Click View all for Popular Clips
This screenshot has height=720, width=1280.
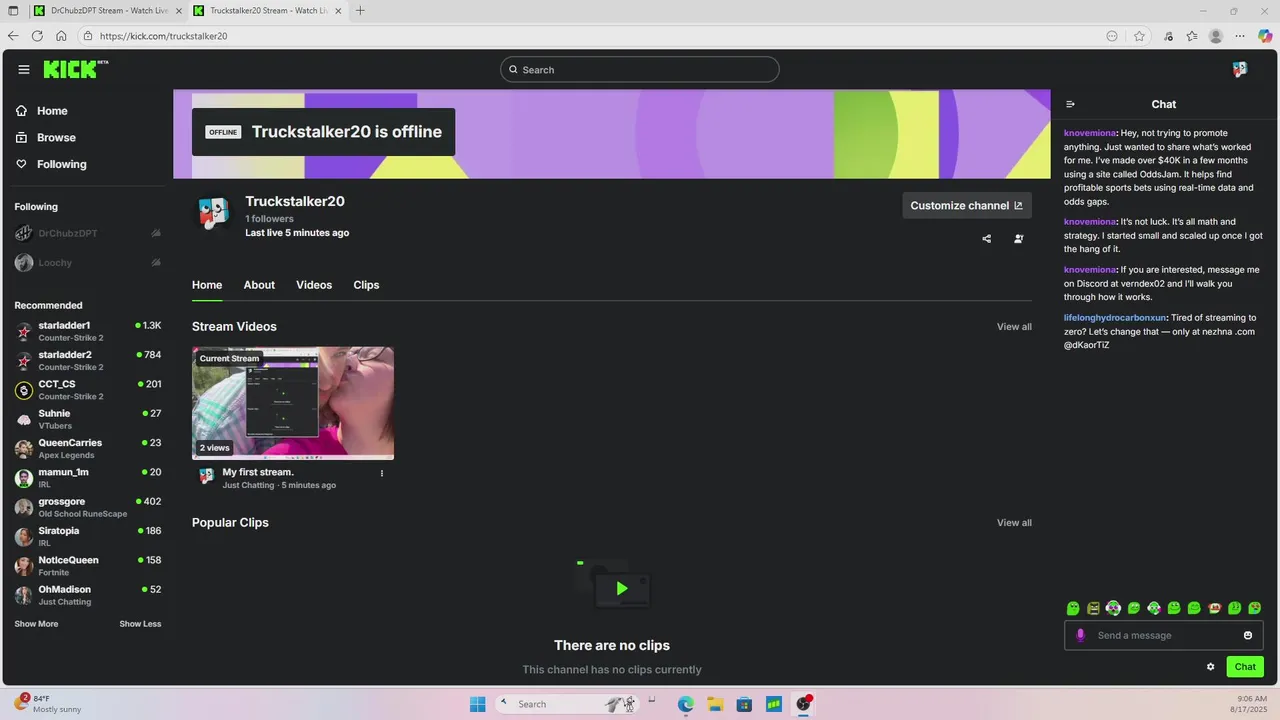pyautogui.click(x=1014, y=523)
